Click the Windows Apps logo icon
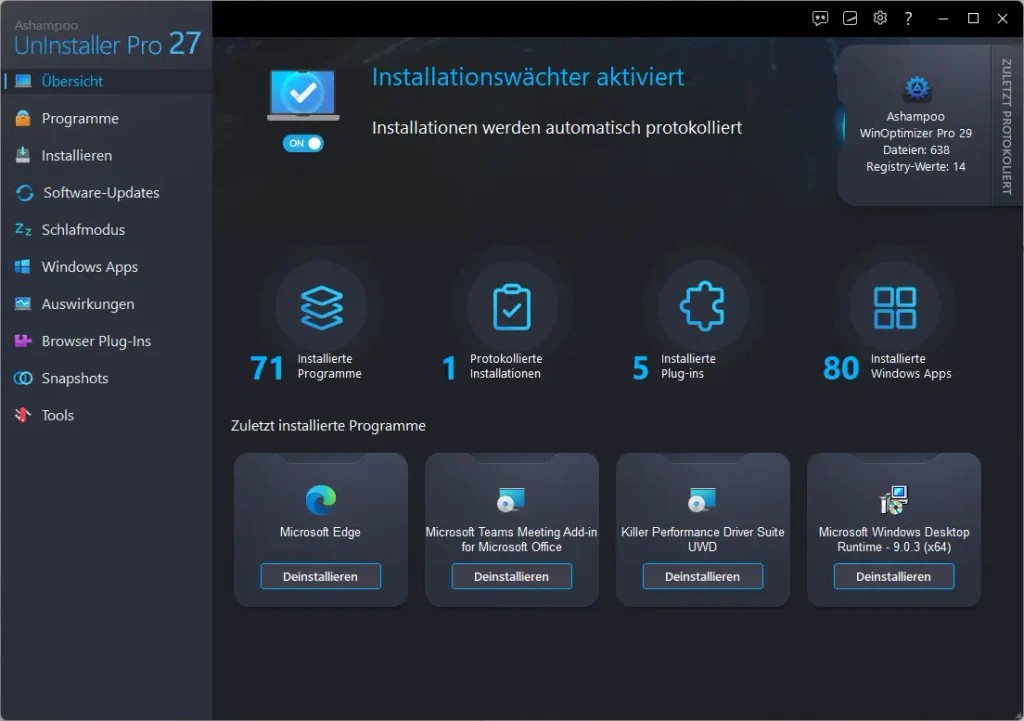The height and width of the screenshot is (721, 1024). (x=23, y=266)
